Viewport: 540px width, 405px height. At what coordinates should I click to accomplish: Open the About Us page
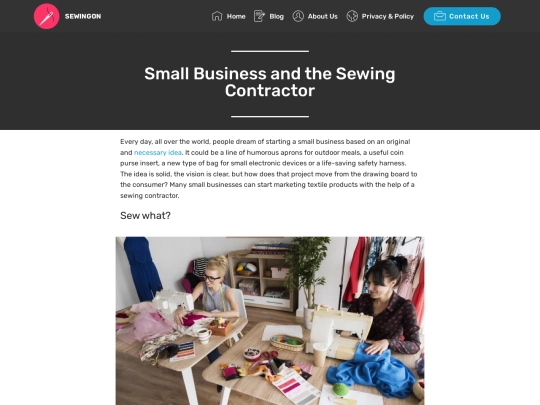pyautogui.click(x=323, y=16)
